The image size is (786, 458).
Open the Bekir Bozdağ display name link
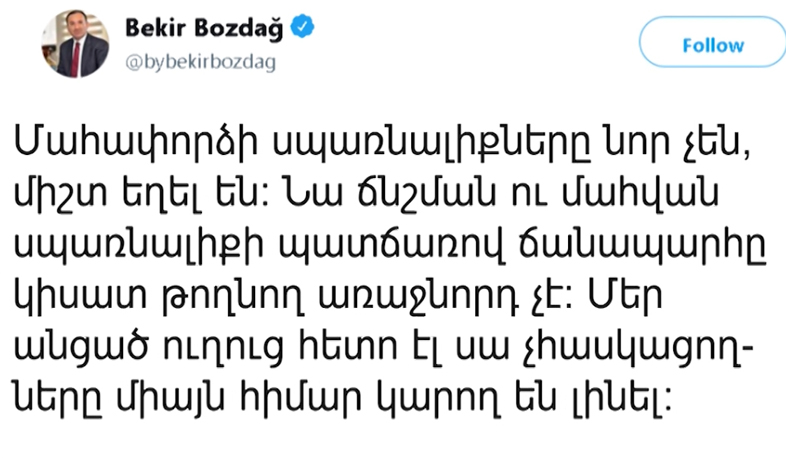click(206, 30)
